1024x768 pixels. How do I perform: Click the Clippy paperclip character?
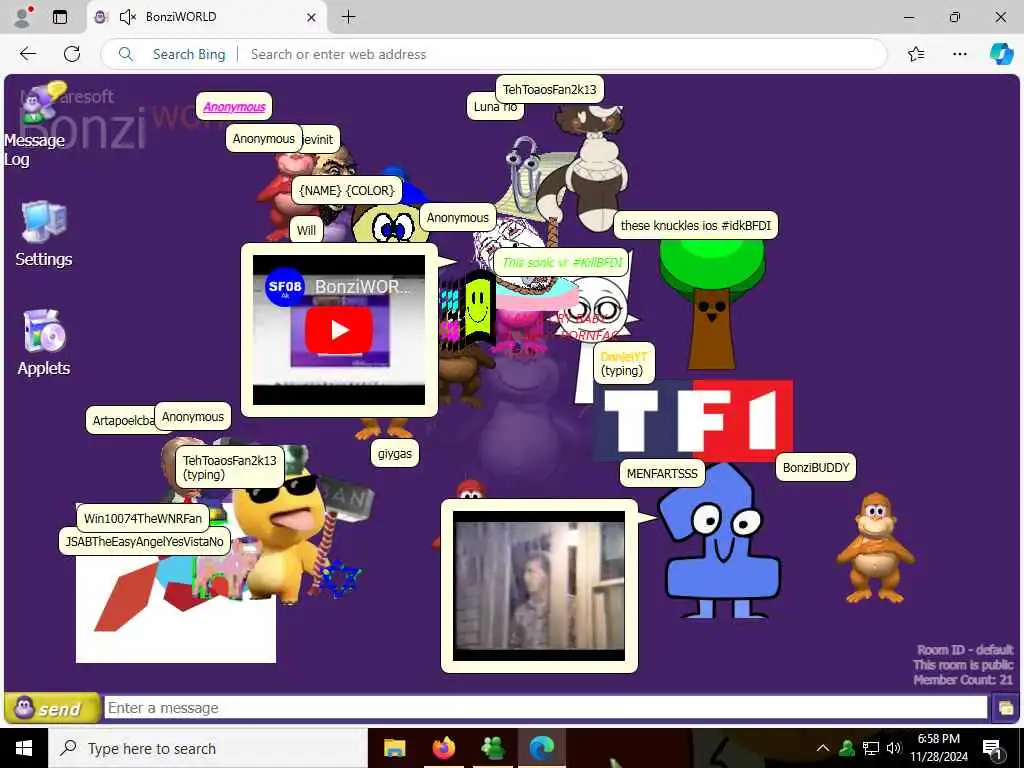pyautogui.click(x=522, y=171)
